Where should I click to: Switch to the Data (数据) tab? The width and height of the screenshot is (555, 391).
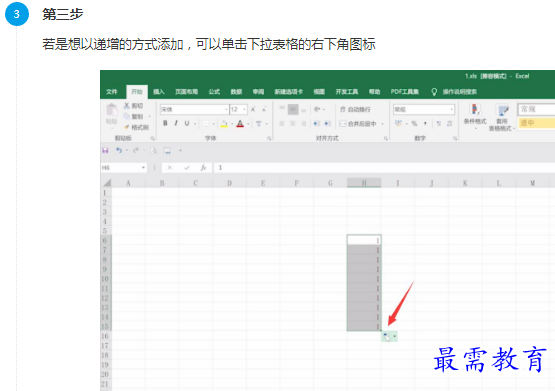[x=236, y=92]
